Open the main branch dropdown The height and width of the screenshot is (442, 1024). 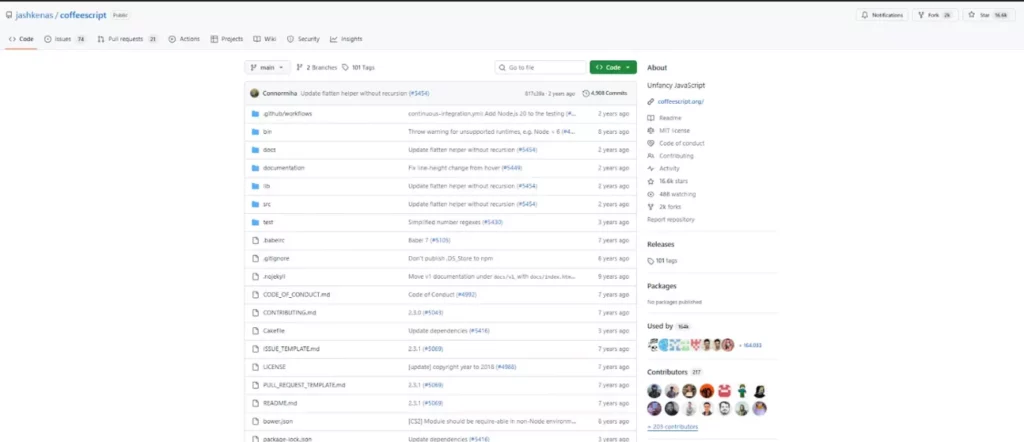(267, 67)
